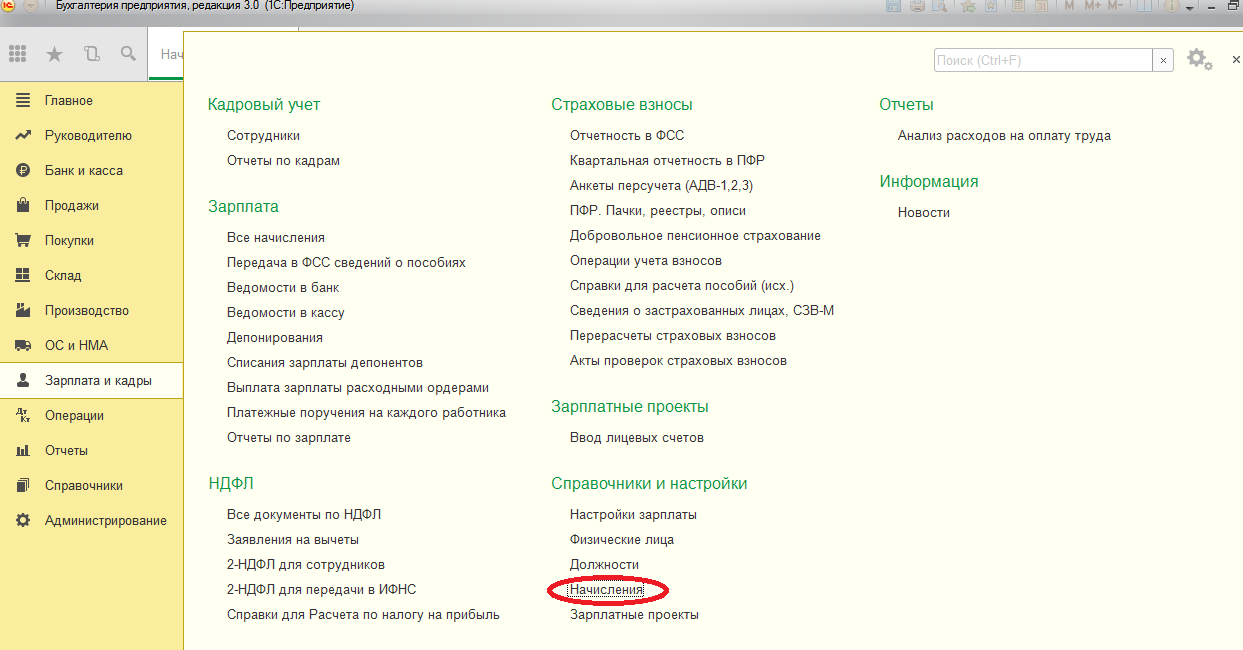Open the Отчеты section in sidebar
This screenshot has height=650, width=1243.
click(92, 451)
